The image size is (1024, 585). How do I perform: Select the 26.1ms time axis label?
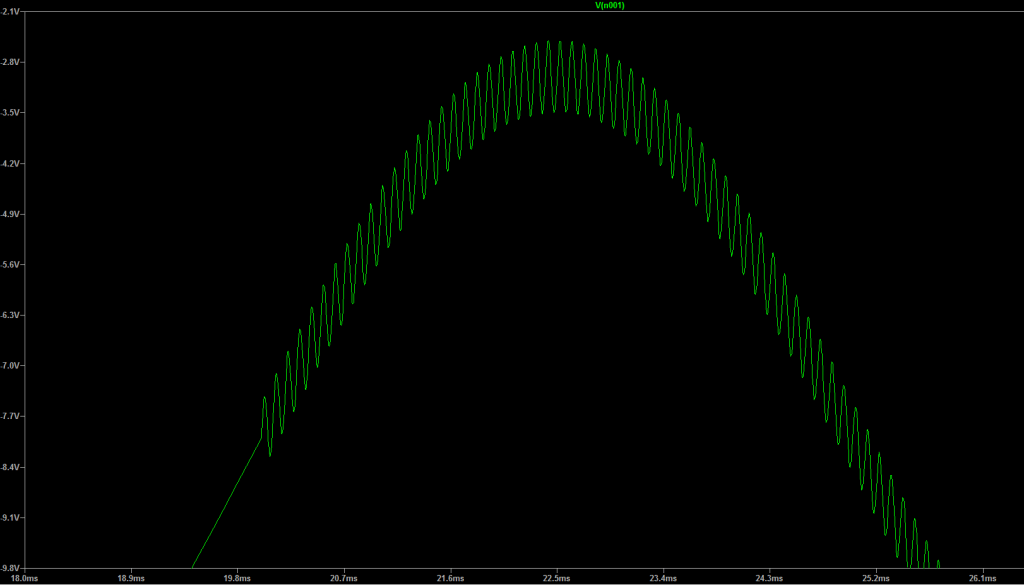(982, 577)
